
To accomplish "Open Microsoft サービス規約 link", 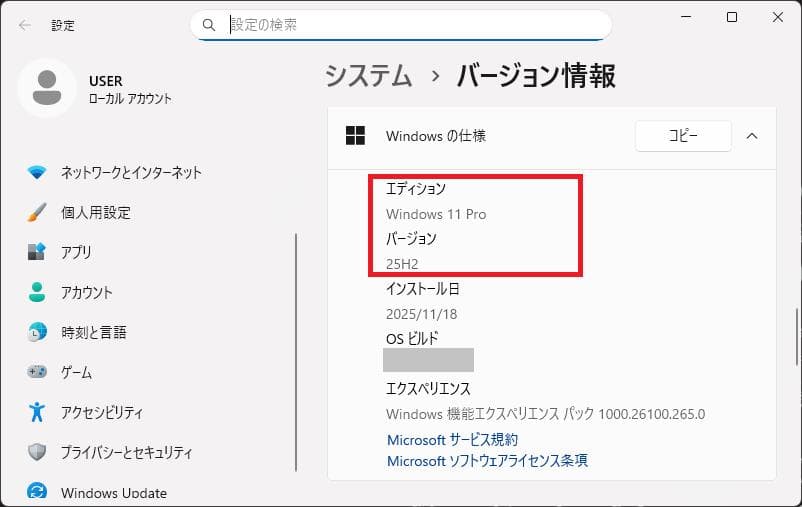I will click(453, 439).
